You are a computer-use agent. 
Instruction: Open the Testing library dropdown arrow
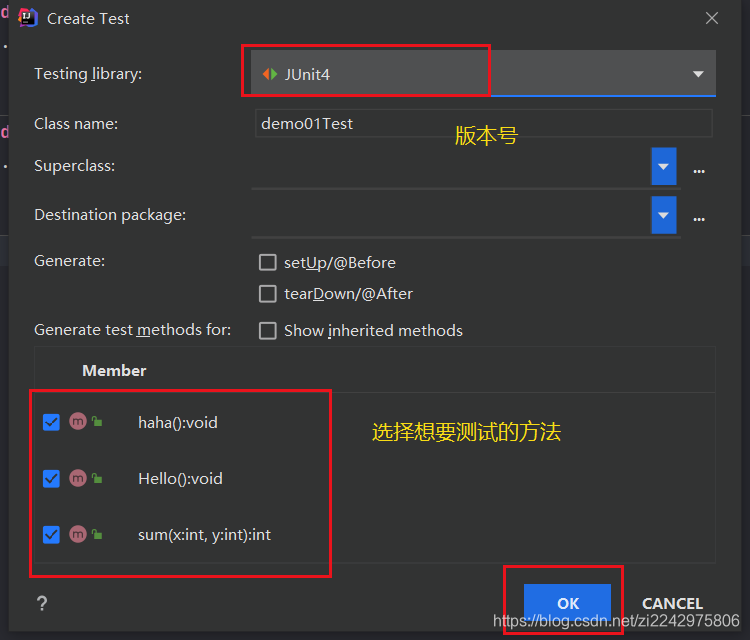[698, 74]
